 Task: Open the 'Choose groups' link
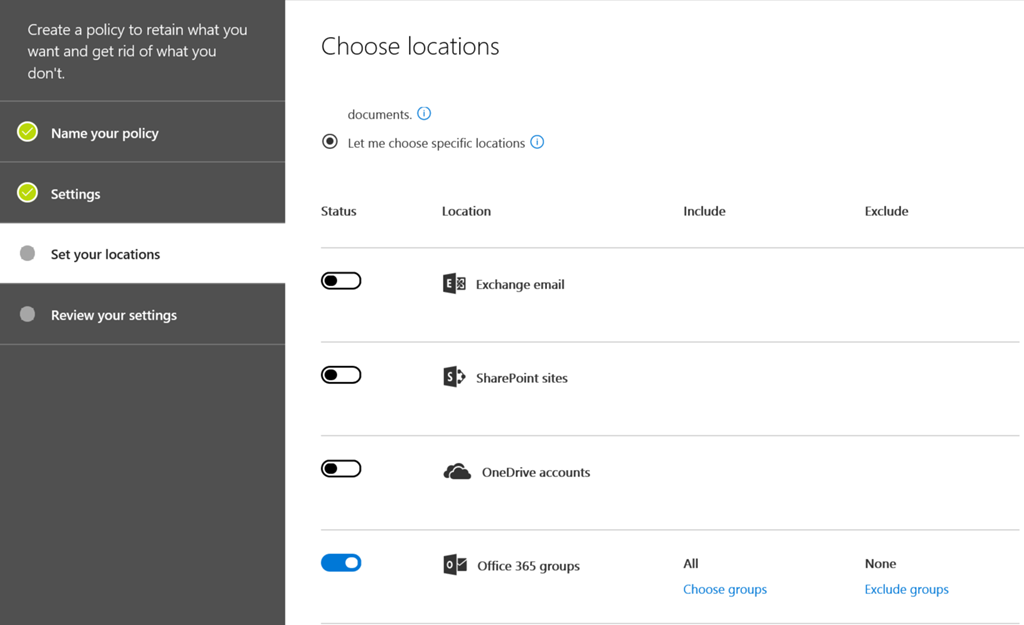click(x=724, y=589)
